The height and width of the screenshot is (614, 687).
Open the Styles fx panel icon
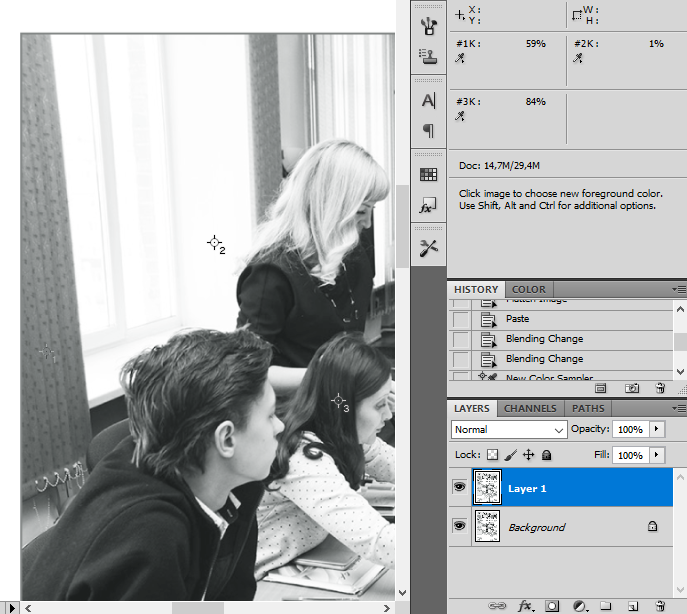click(428, 205)
